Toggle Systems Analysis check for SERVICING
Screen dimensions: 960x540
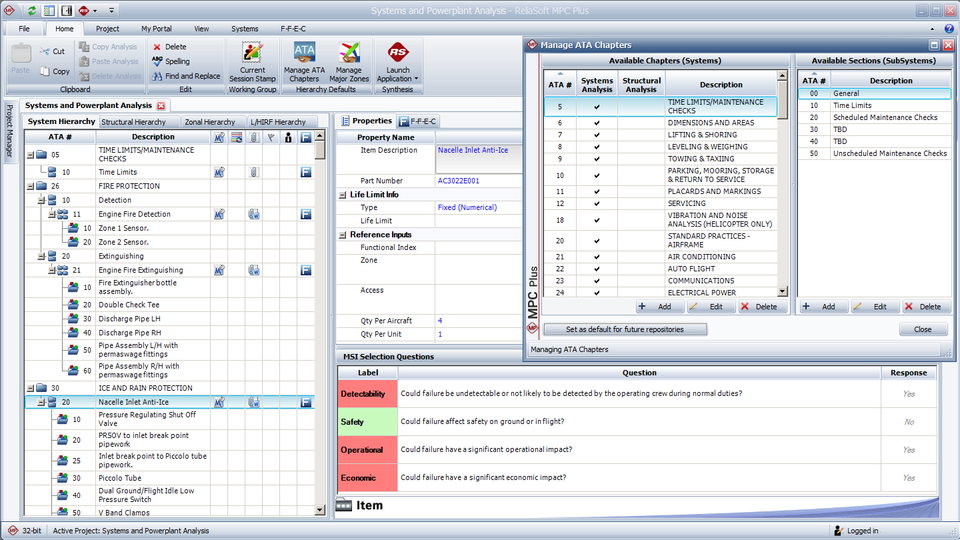pyautogui.click(x=597, y=203)
